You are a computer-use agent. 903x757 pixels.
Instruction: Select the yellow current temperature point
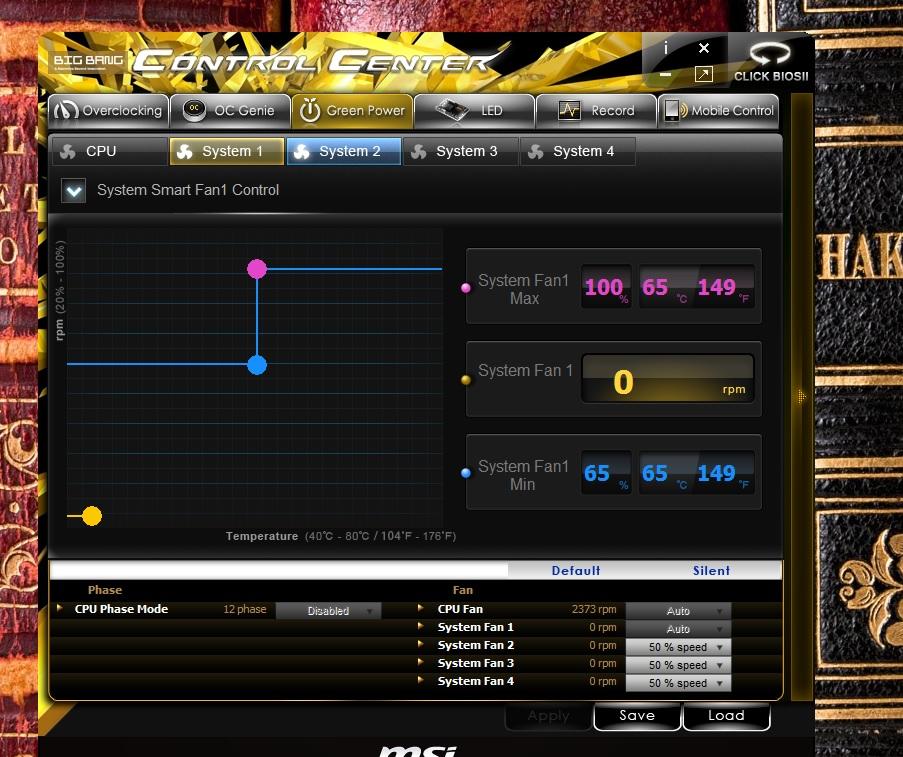pyautogui.click(x=92, y=516)
